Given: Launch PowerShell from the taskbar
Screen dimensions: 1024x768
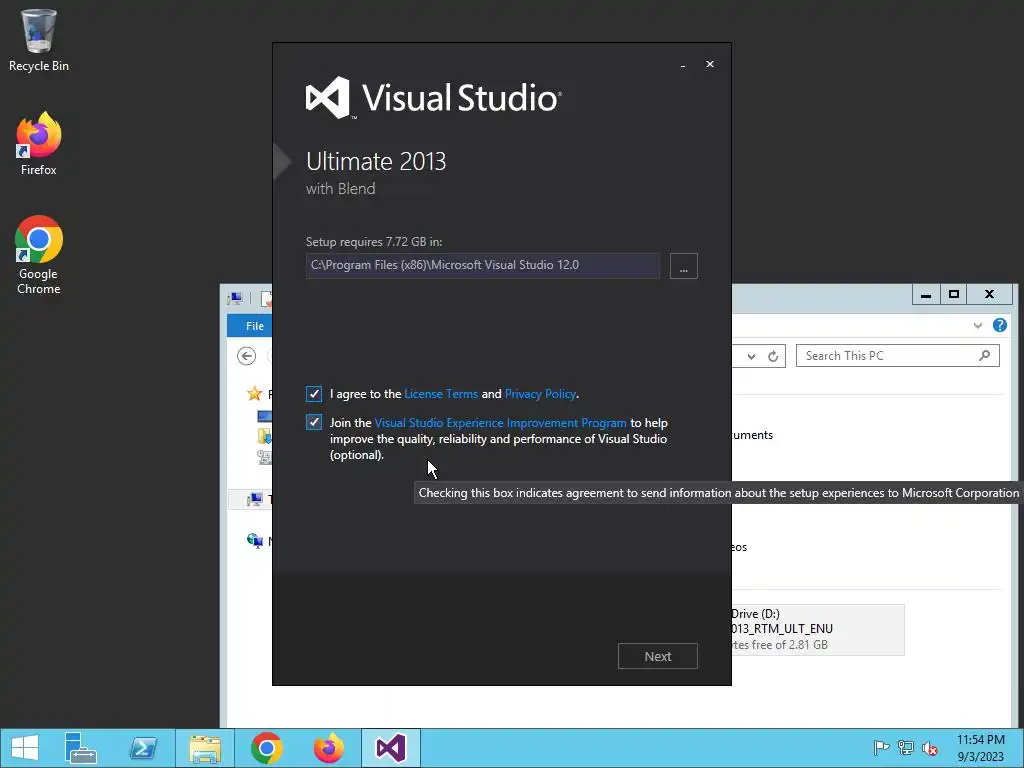Looking at the screenshot, I should point(142,748).
